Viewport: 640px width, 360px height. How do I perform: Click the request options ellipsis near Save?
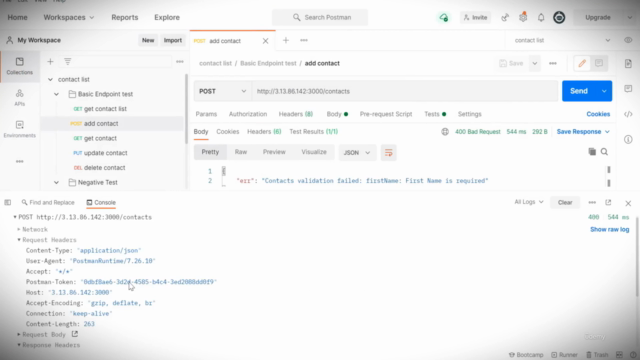pos(553,63)
